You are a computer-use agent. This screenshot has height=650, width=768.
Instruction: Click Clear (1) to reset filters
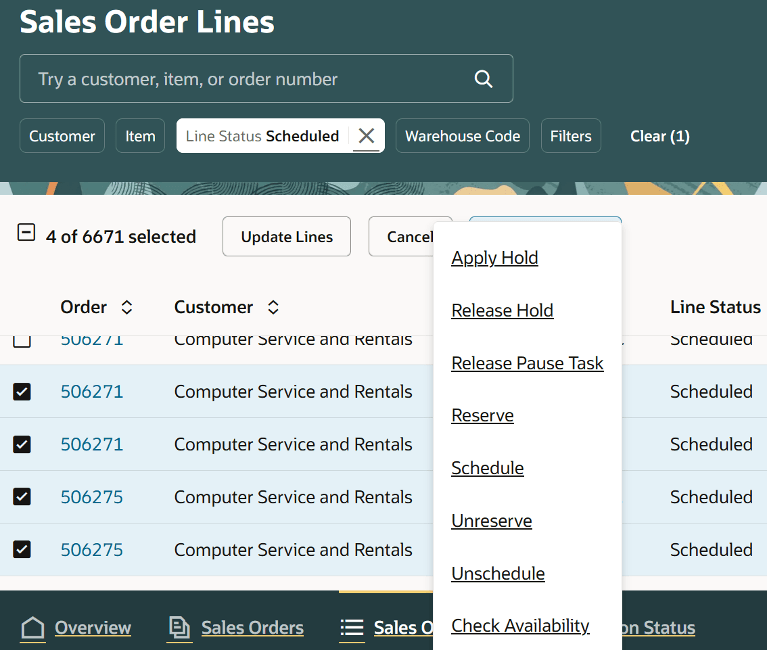point(660,136)
